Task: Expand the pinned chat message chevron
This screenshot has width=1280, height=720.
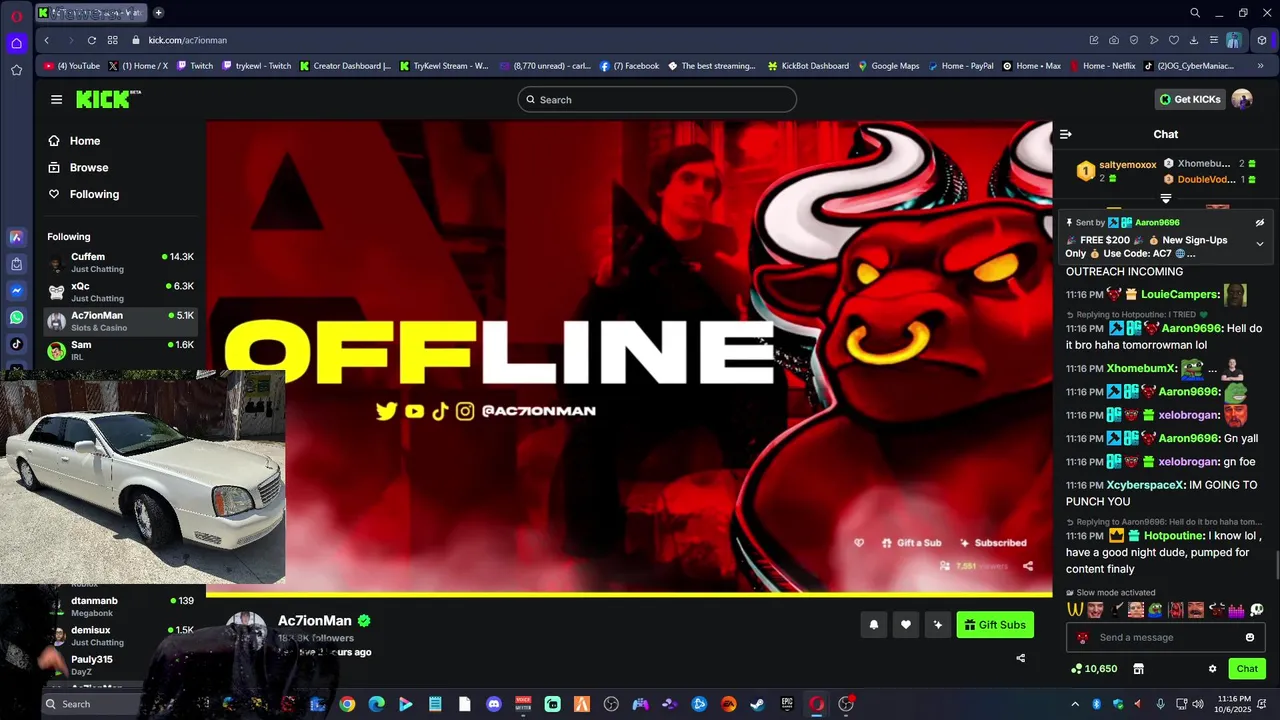Action: [x=1260, y=244]
